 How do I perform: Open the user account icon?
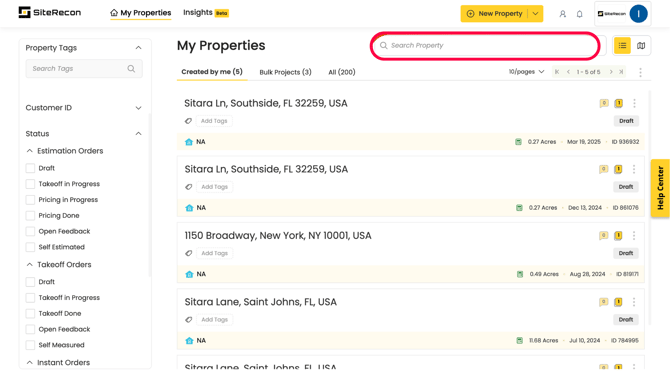(563, 14)
